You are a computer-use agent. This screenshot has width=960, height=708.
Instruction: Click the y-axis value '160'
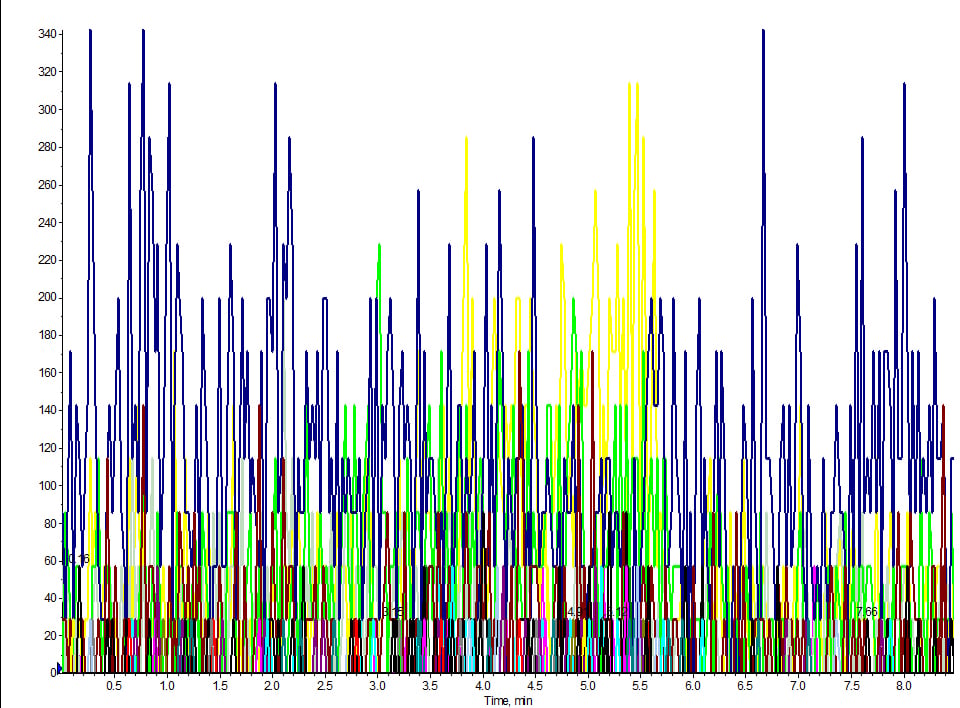[47, 372]
